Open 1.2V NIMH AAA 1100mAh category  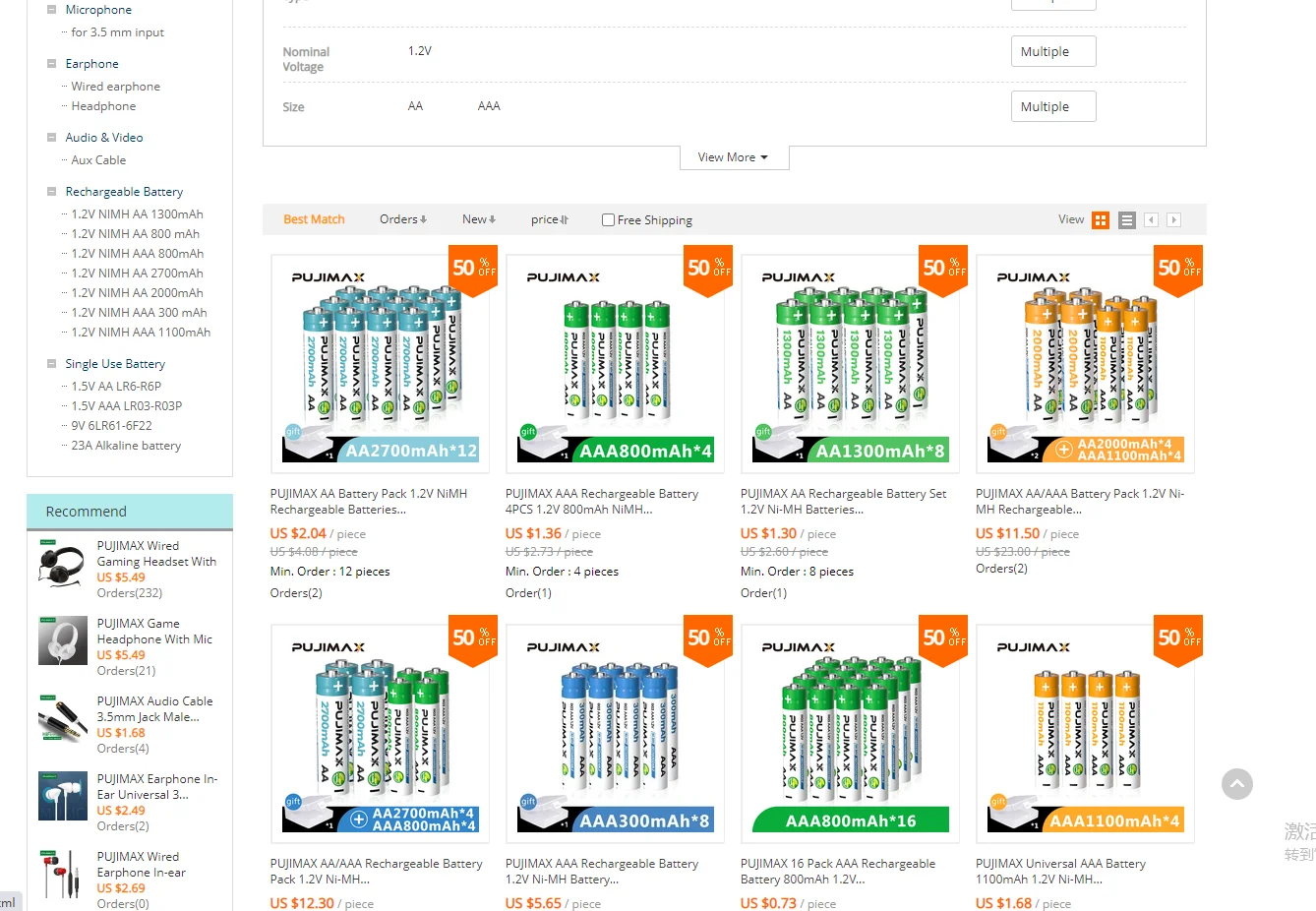tap(141, 333)
